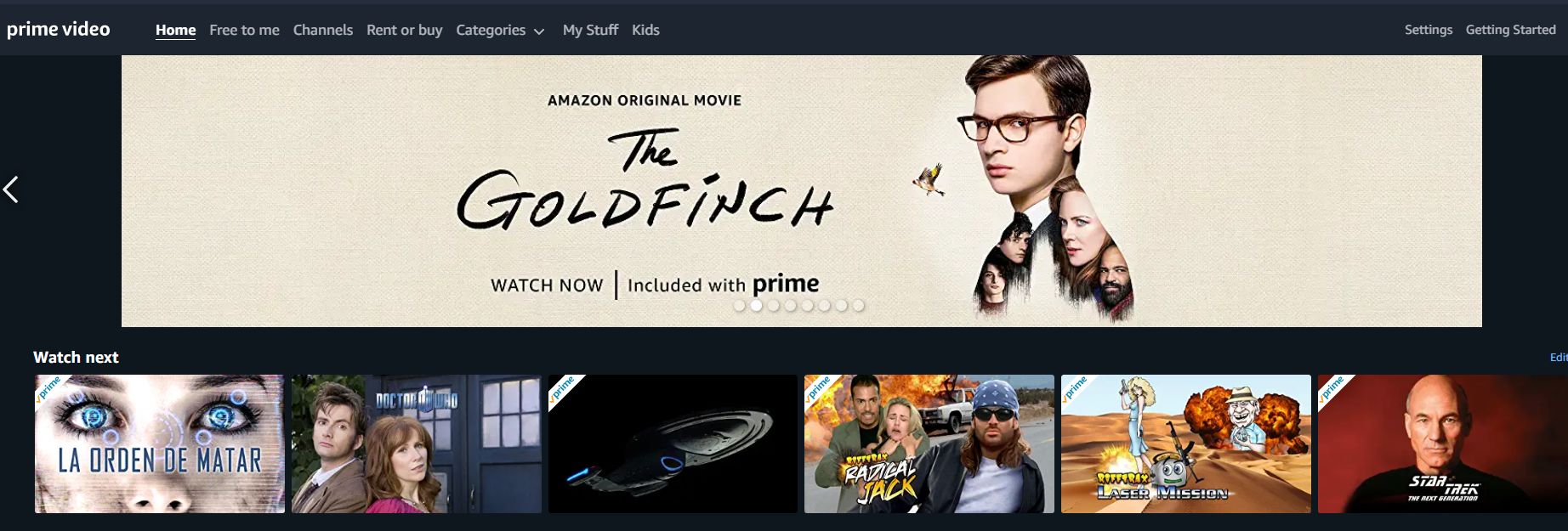Click Getting Started link

point(1511,30)
